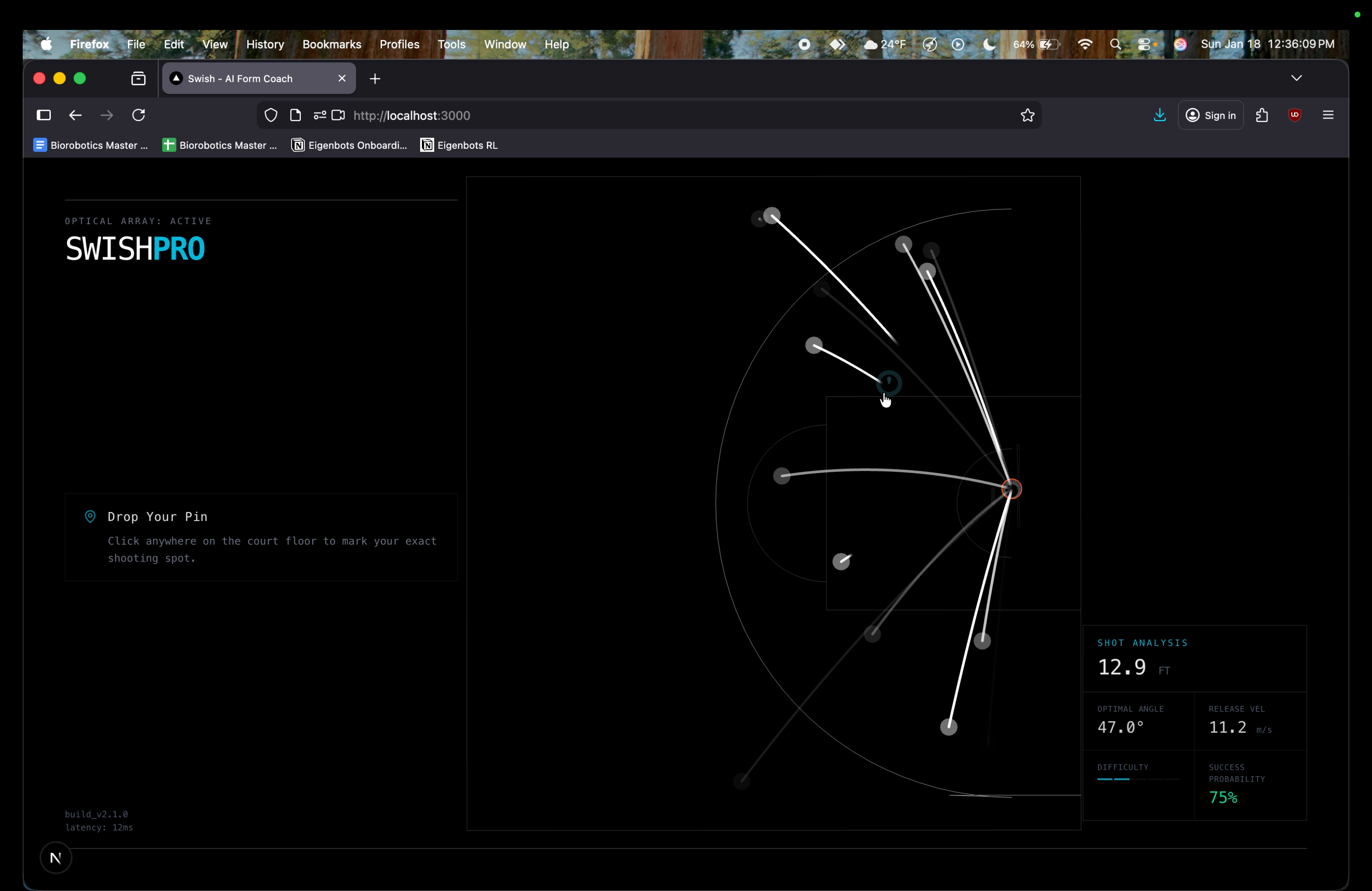
Task: Expand the list all tabs chevron
Action: point(1296,78)
